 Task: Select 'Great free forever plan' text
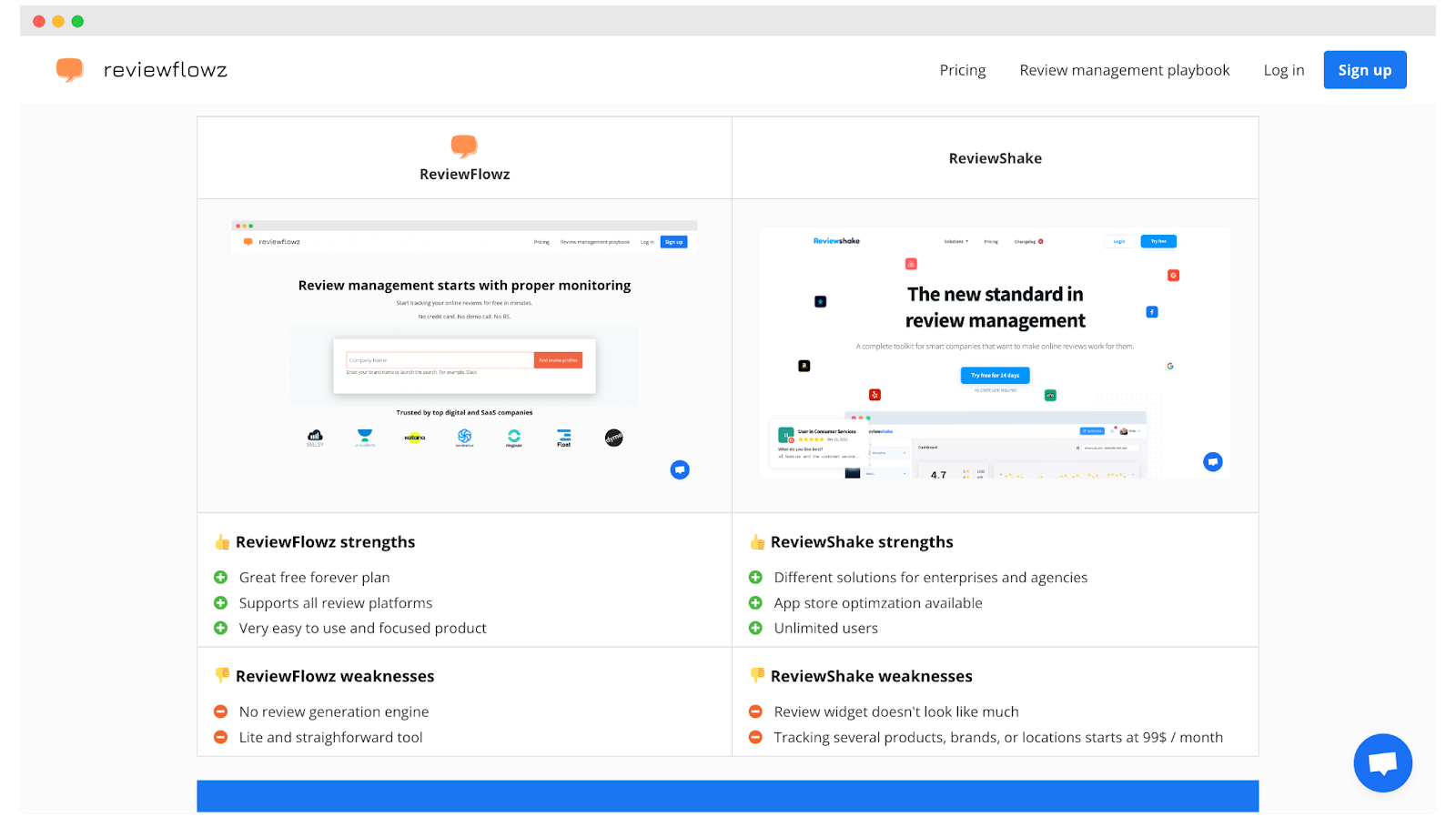click(314, 578)
